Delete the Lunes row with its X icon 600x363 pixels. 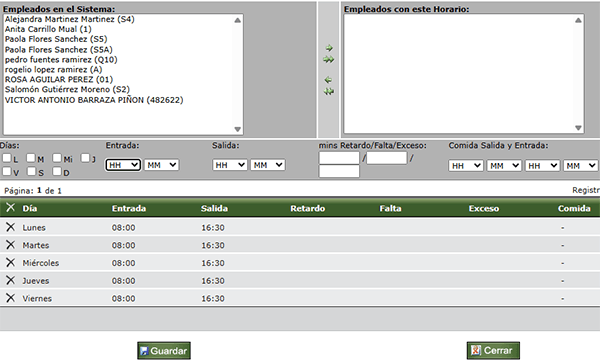(x=10, y=227)
